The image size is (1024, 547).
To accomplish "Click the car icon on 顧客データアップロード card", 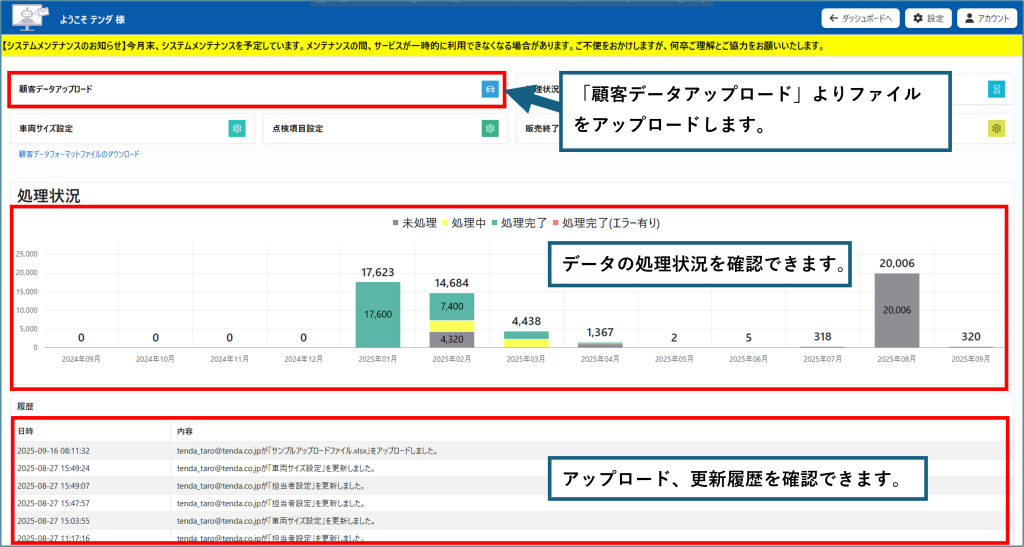I will click(x=490, y=89).
